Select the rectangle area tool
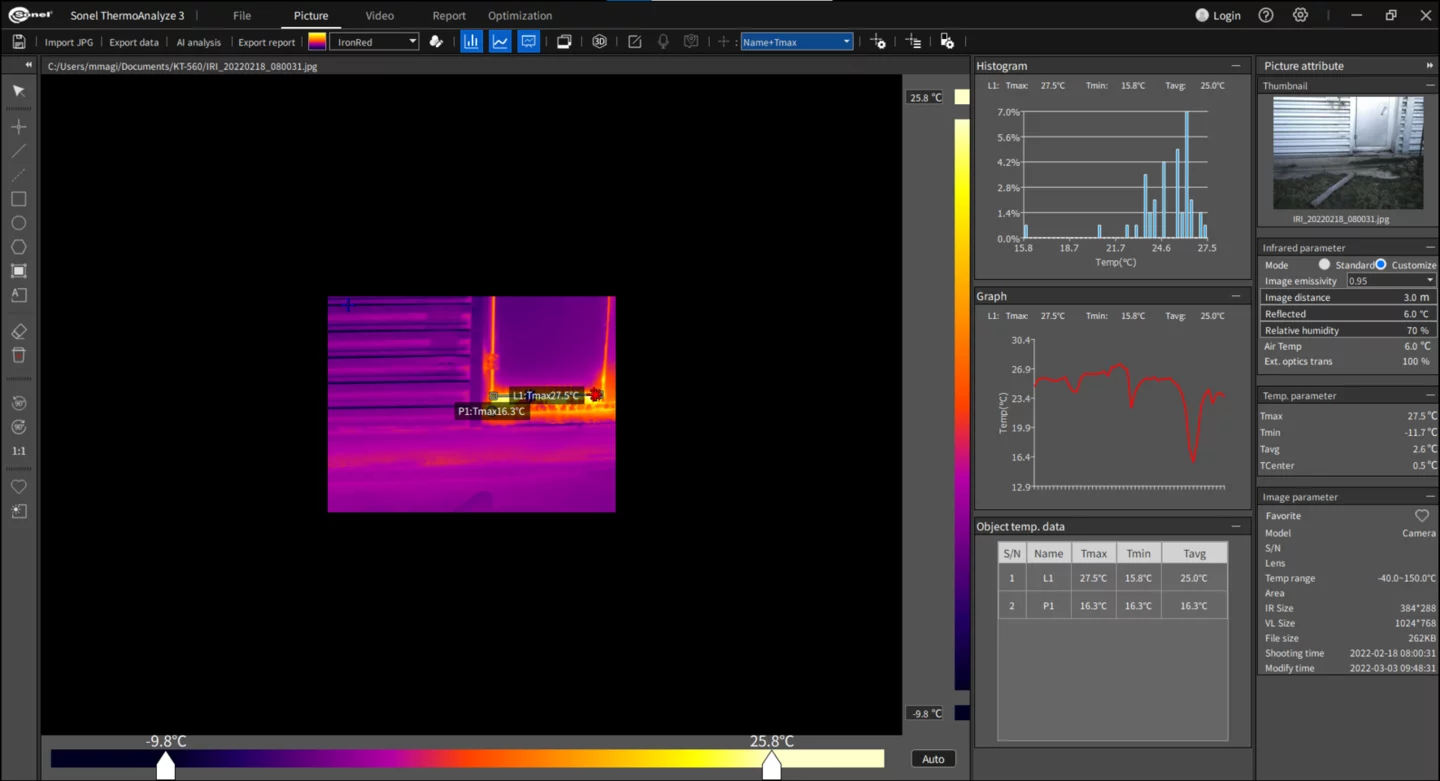Screen dimensions: 1440x781 coord(18,199)
